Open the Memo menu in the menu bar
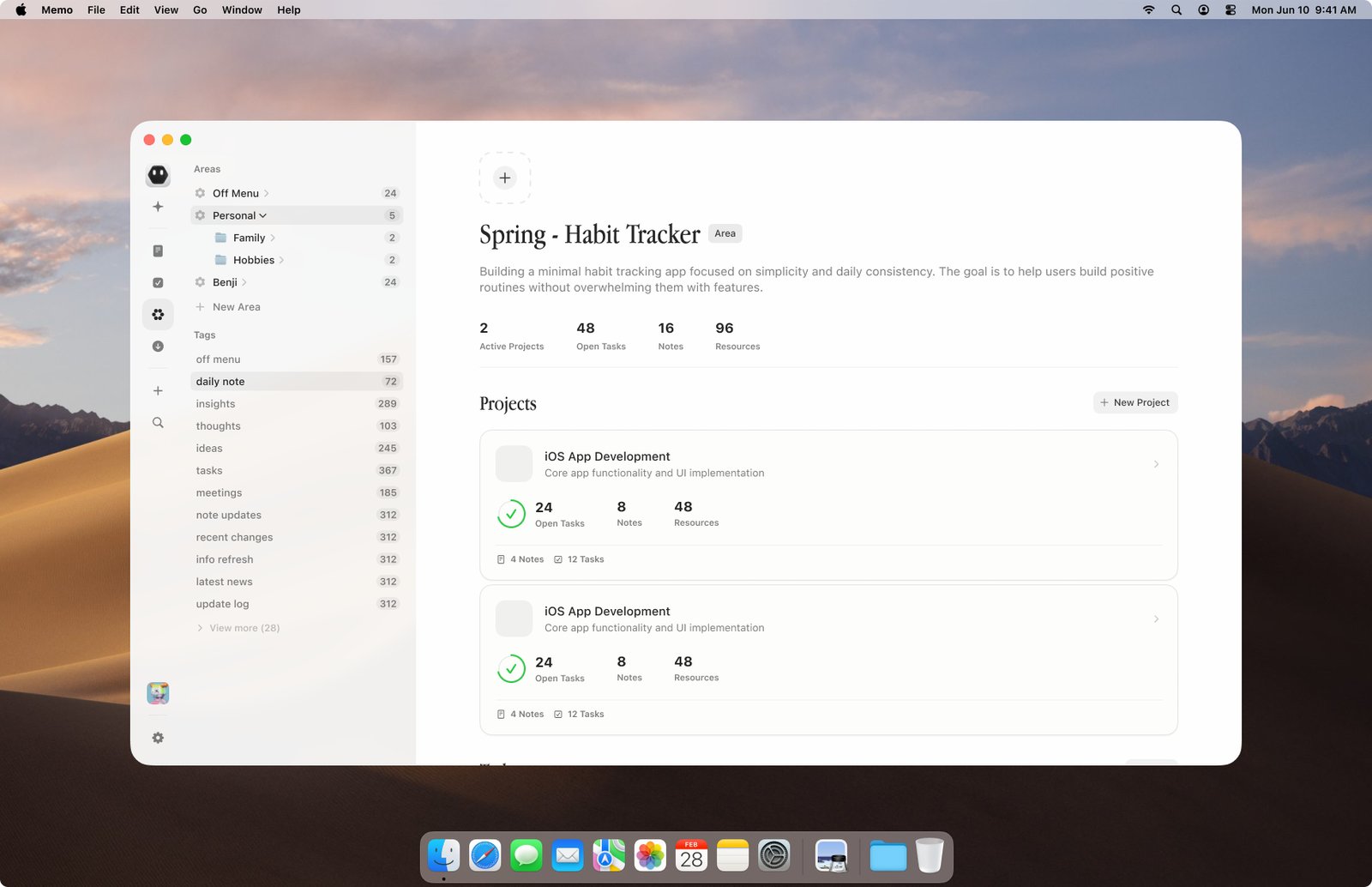 [57, 9]
